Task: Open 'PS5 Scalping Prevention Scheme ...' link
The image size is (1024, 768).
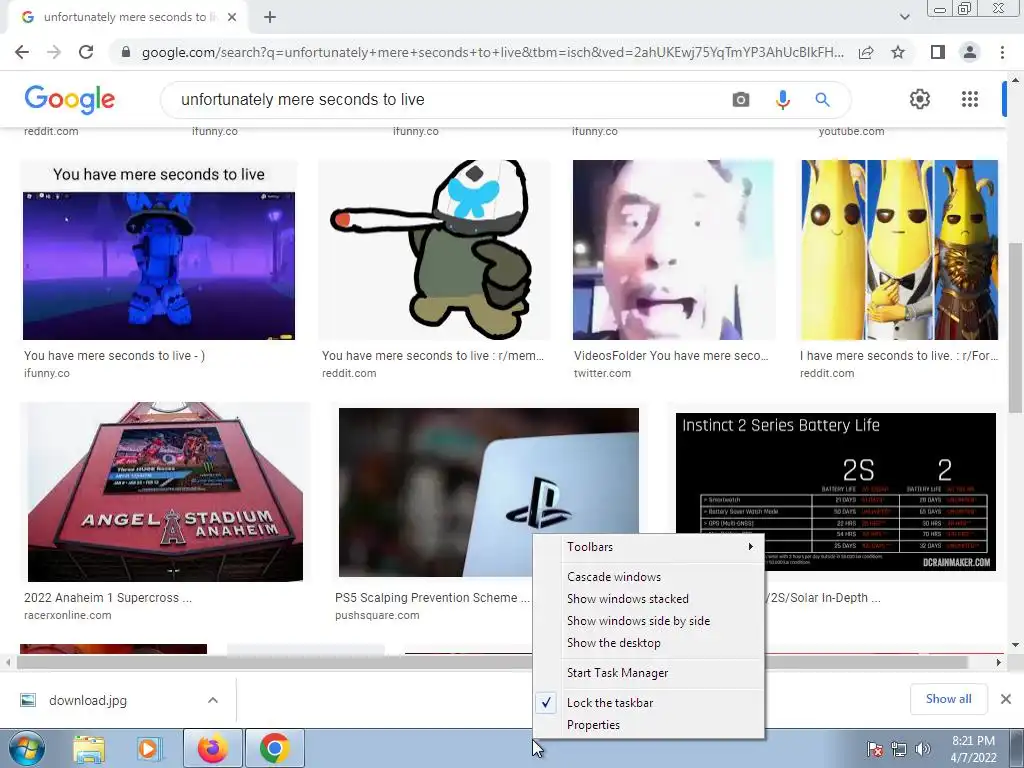Action: (x=432, y=598)
